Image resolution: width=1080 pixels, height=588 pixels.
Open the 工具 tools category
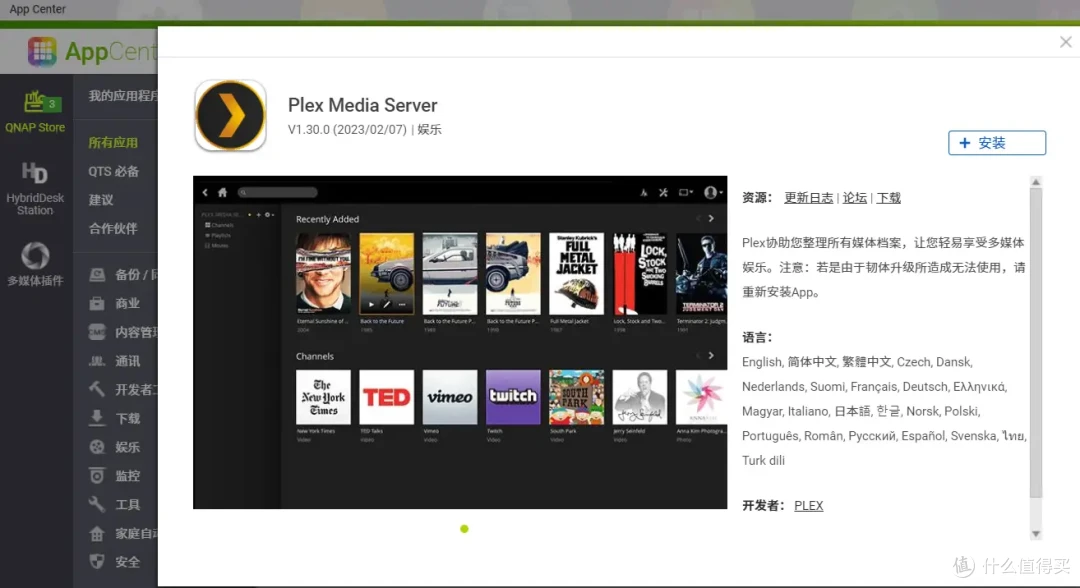click(114, 505)
